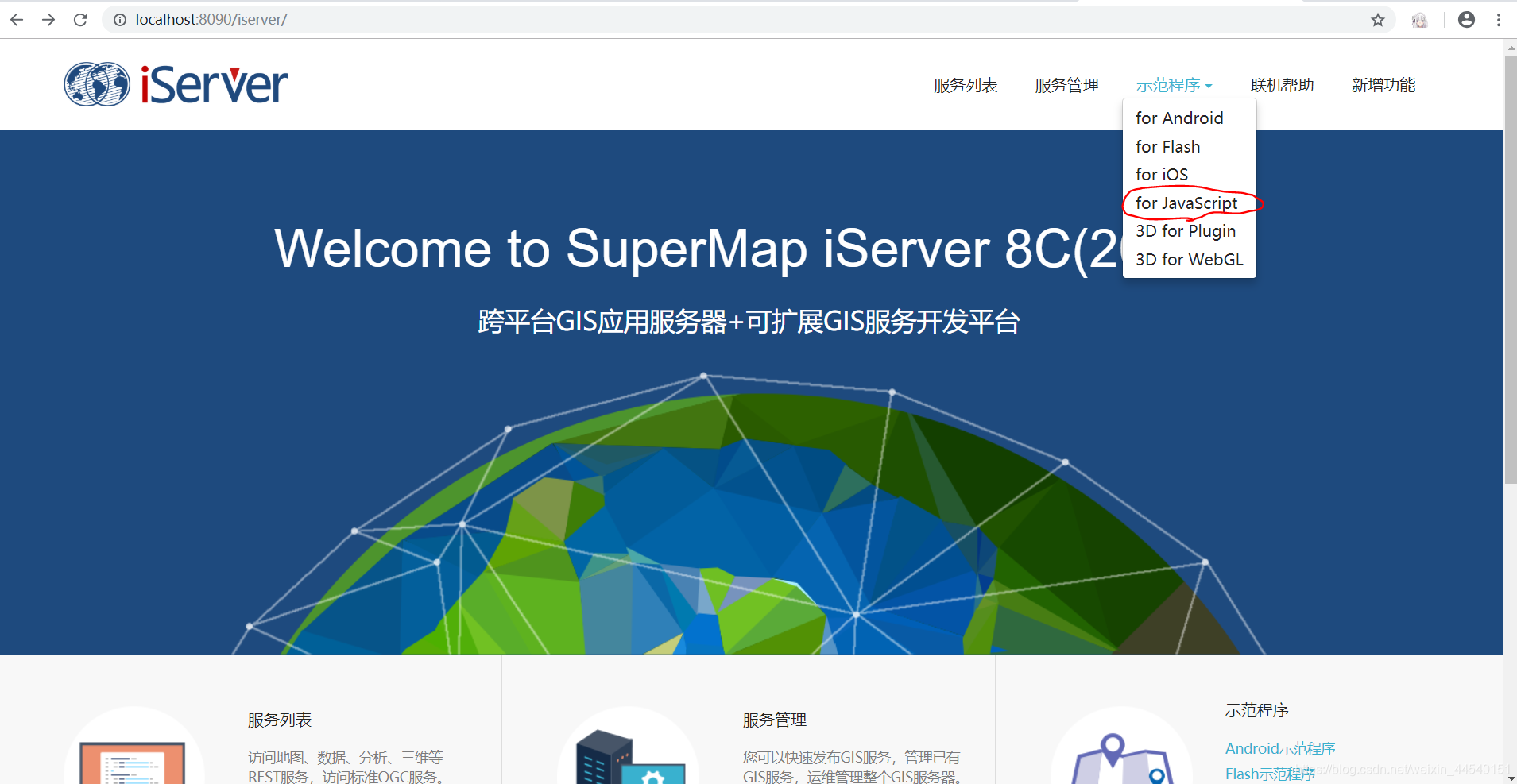Click the Android示范程序 link
Screen dimensions: 1517x784
point(1280,748)
